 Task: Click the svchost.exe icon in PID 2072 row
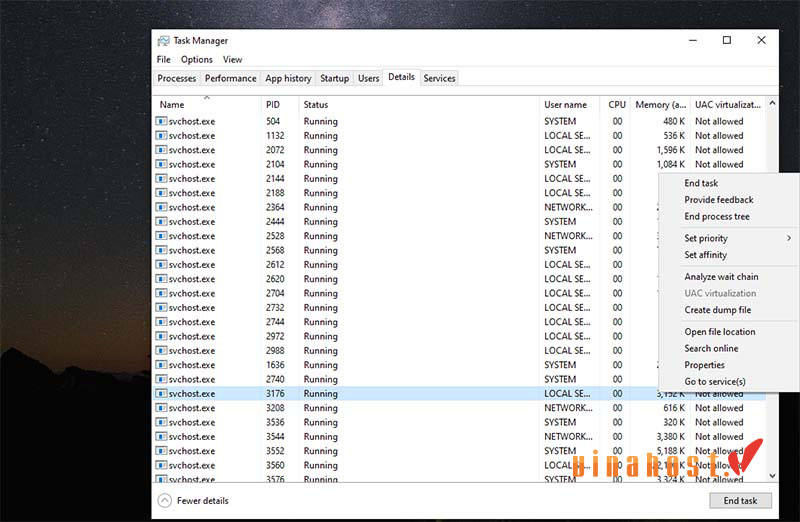tap(161, 150)
